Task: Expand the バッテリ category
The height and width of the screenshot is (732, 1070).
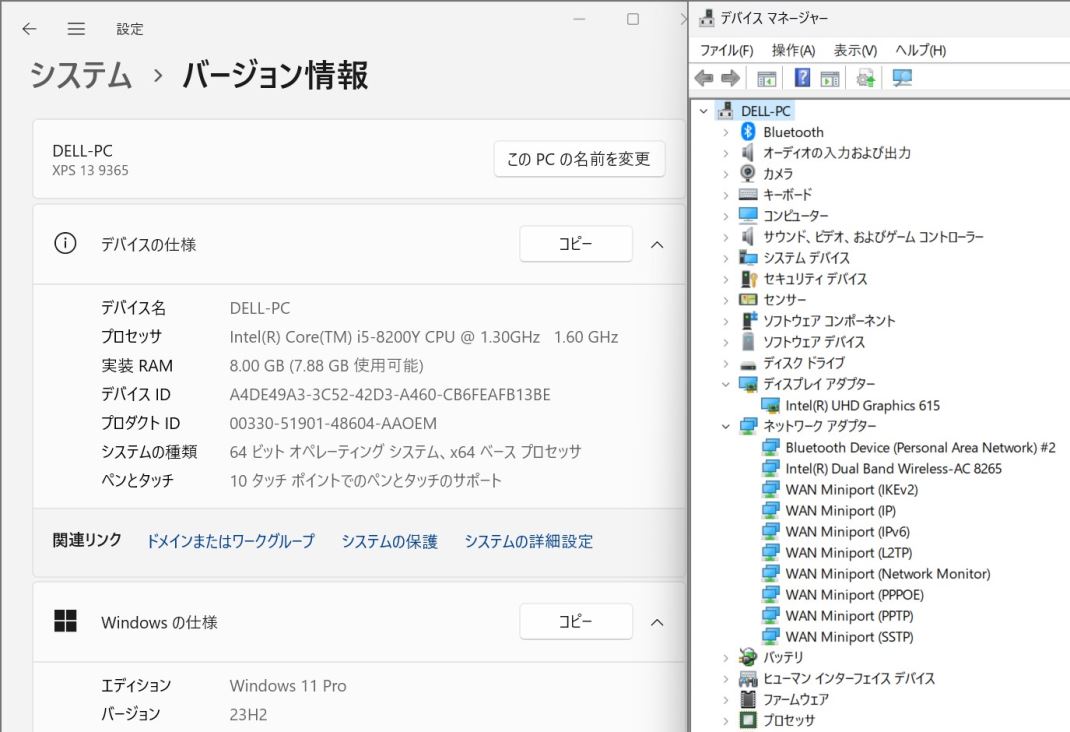Action: click(x=727, y=657)
